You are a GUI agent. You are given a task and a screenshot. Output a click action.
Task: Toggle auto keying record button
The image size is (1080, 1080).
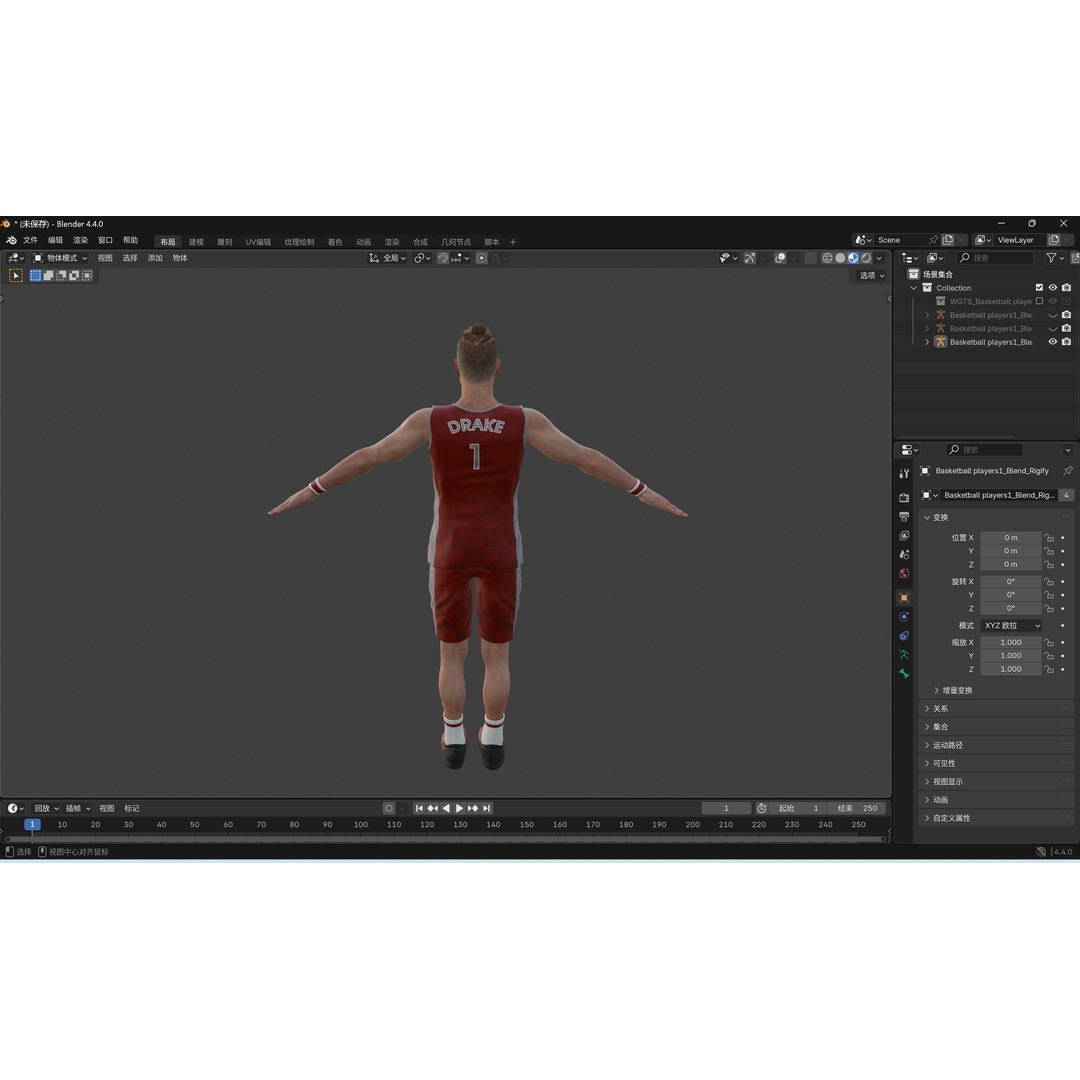389,809
